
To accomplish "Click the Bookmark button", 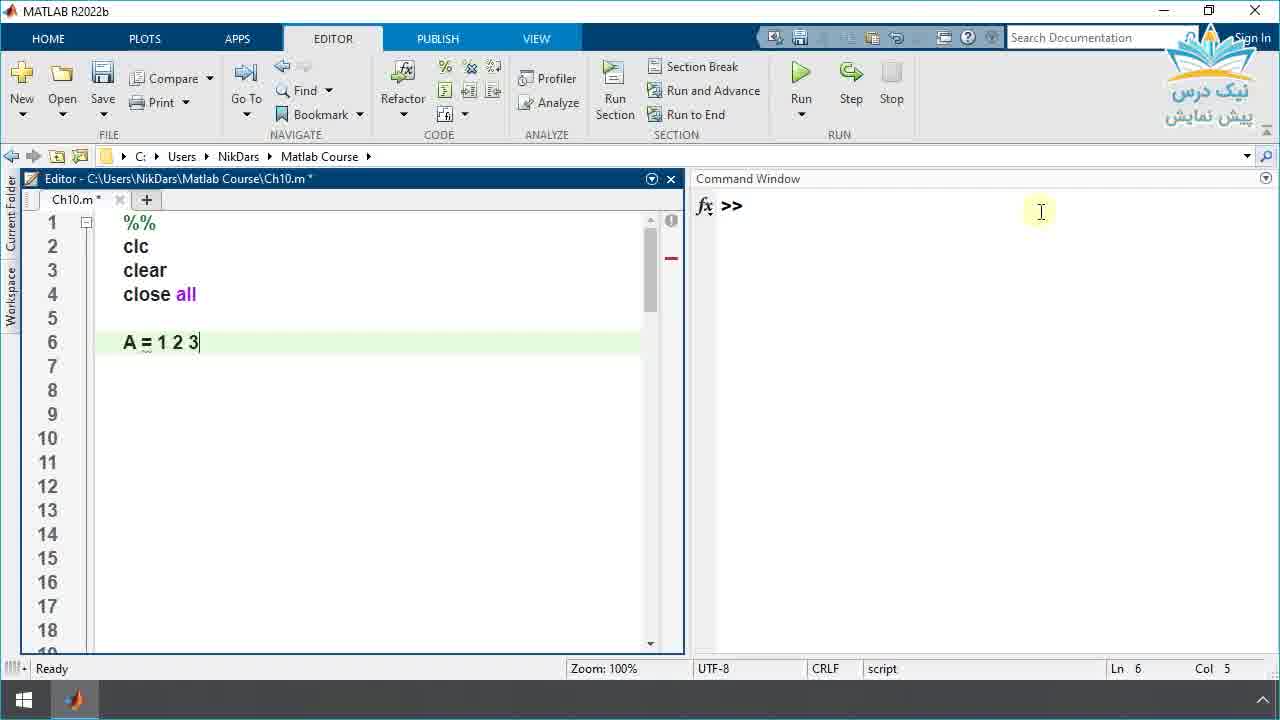I will [x=312, y=114].
